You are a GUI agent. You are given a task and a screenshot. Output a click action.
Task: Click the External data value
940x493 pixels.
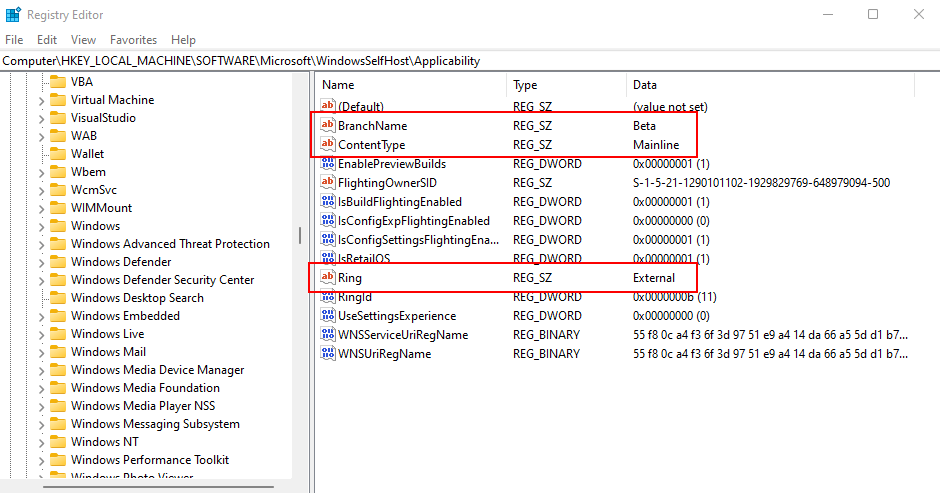(653, 278)
